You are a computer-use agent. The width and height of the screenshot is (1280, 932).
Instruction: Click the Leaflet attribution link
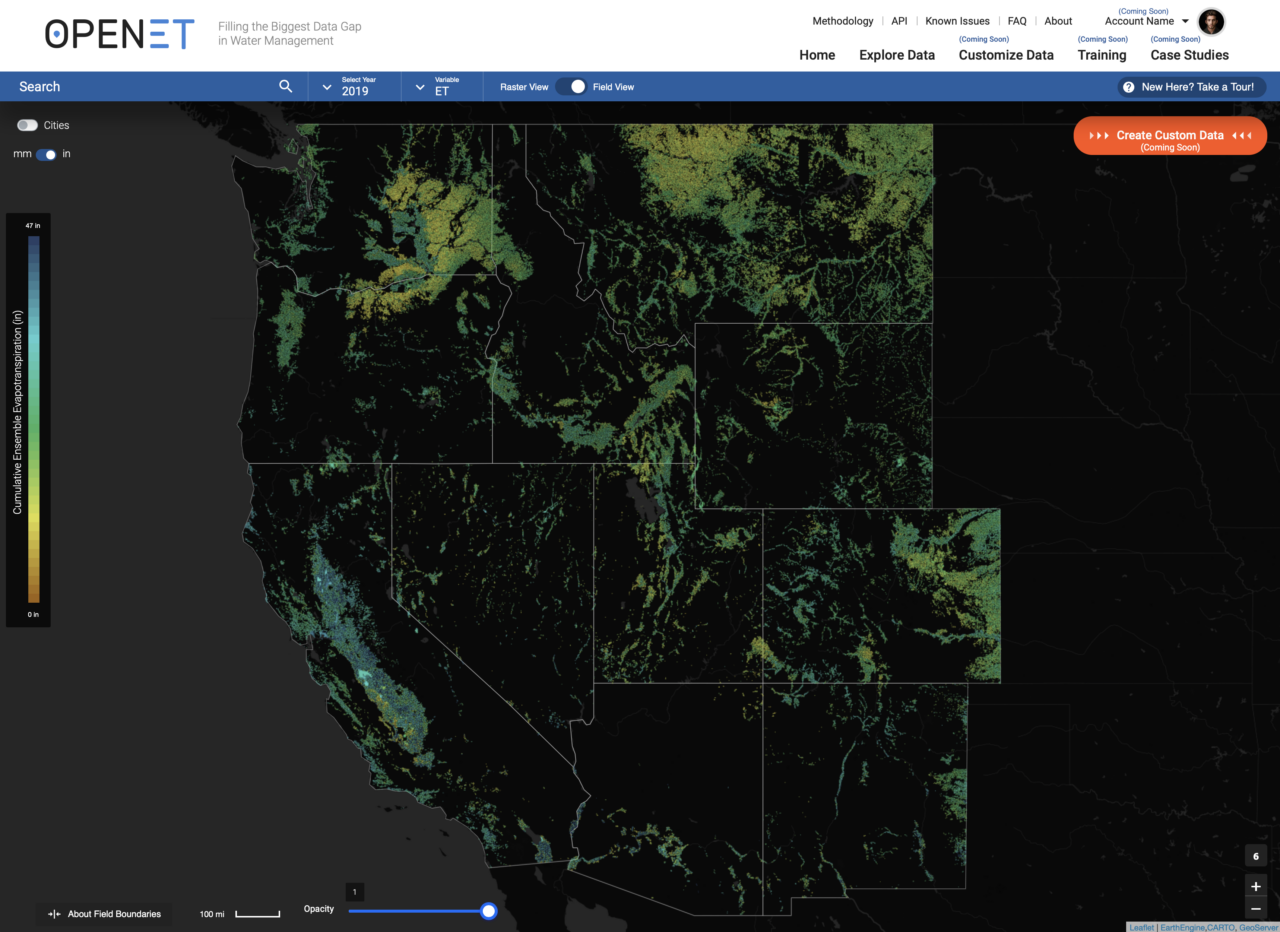[1141, 927]
